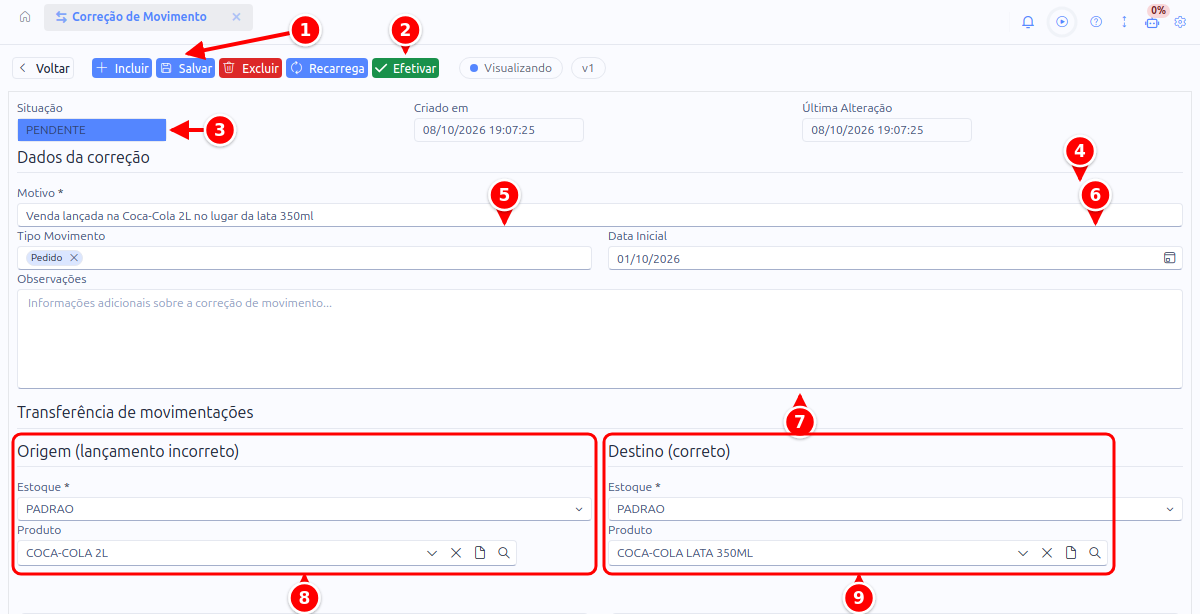Save with the Salvar button

click(185, 68)
